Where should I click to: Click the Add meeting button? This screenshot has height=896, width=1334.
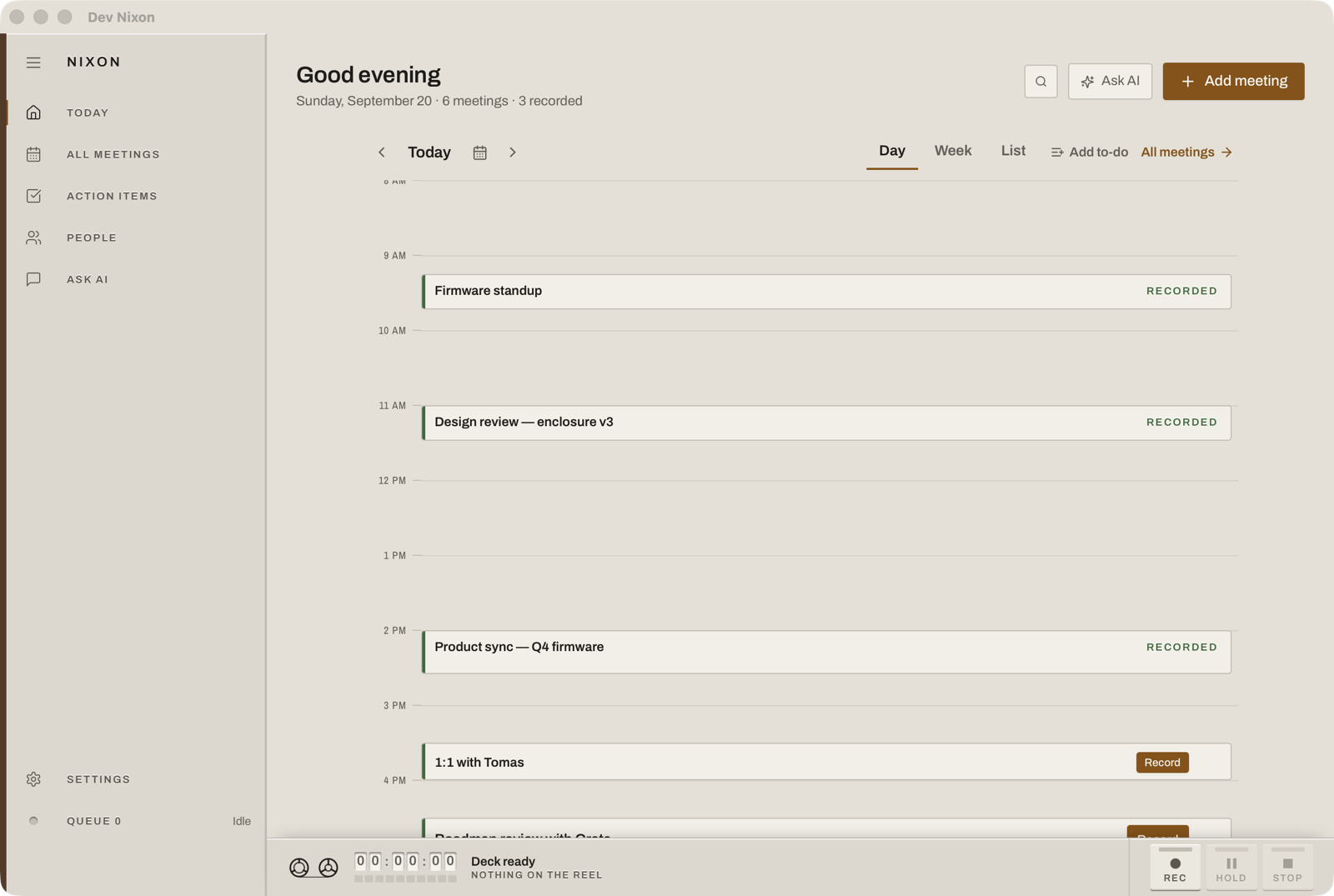(1233, 82)
